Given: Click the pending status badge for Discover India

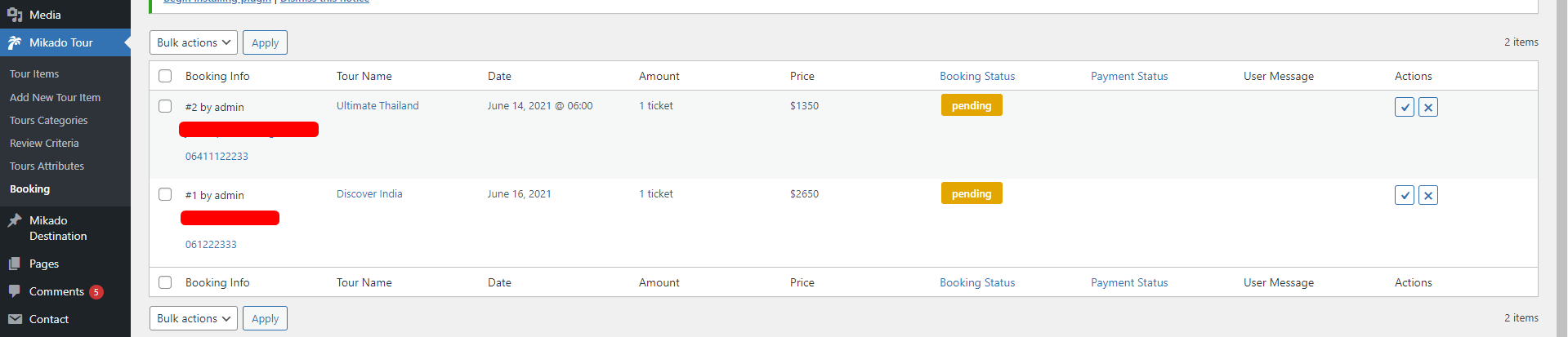Looking at the screenshot, I should 972,193.
